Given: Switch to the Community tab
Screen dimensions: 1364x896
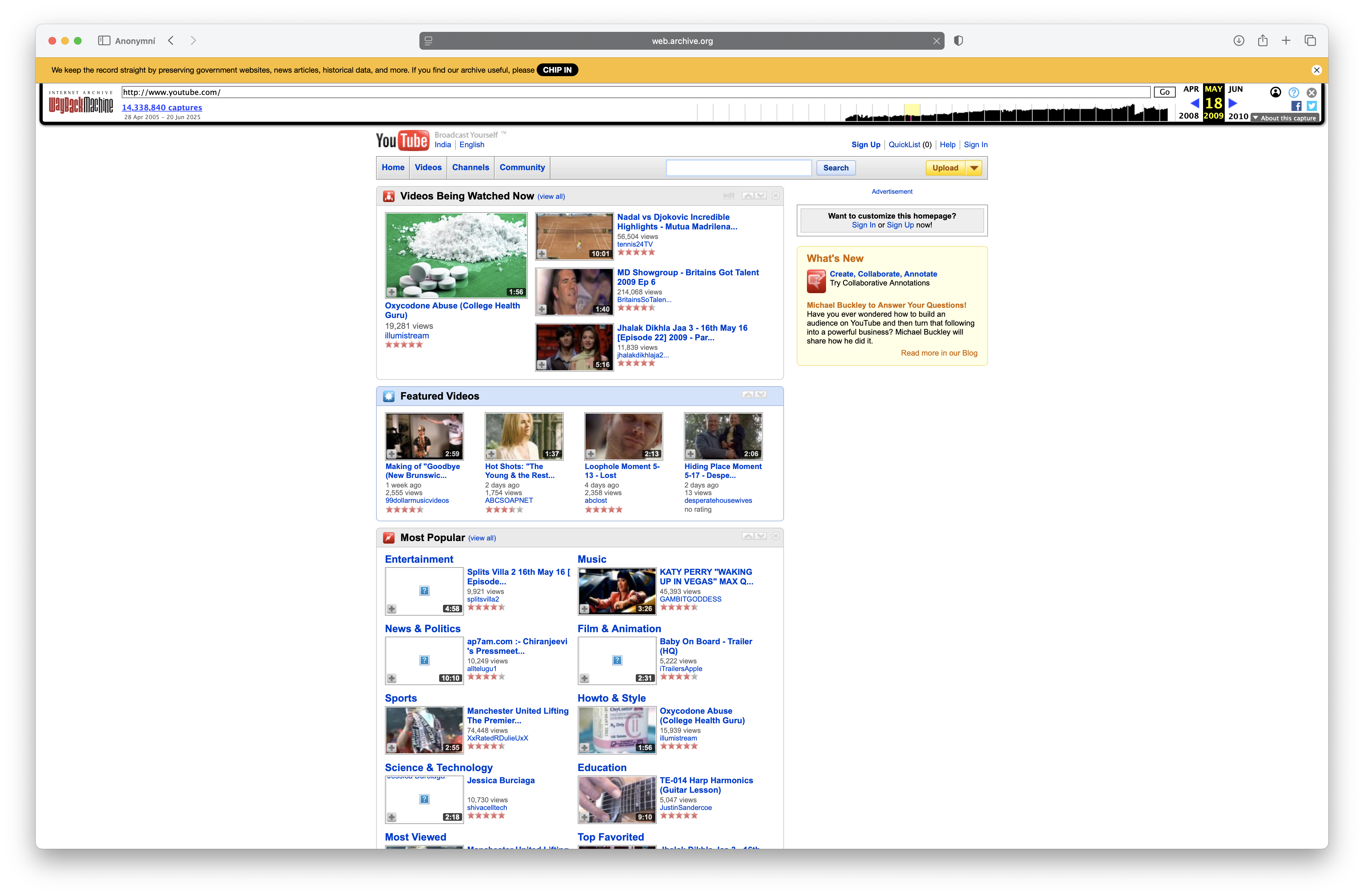Looking at the screenshot, I should 521,167.
